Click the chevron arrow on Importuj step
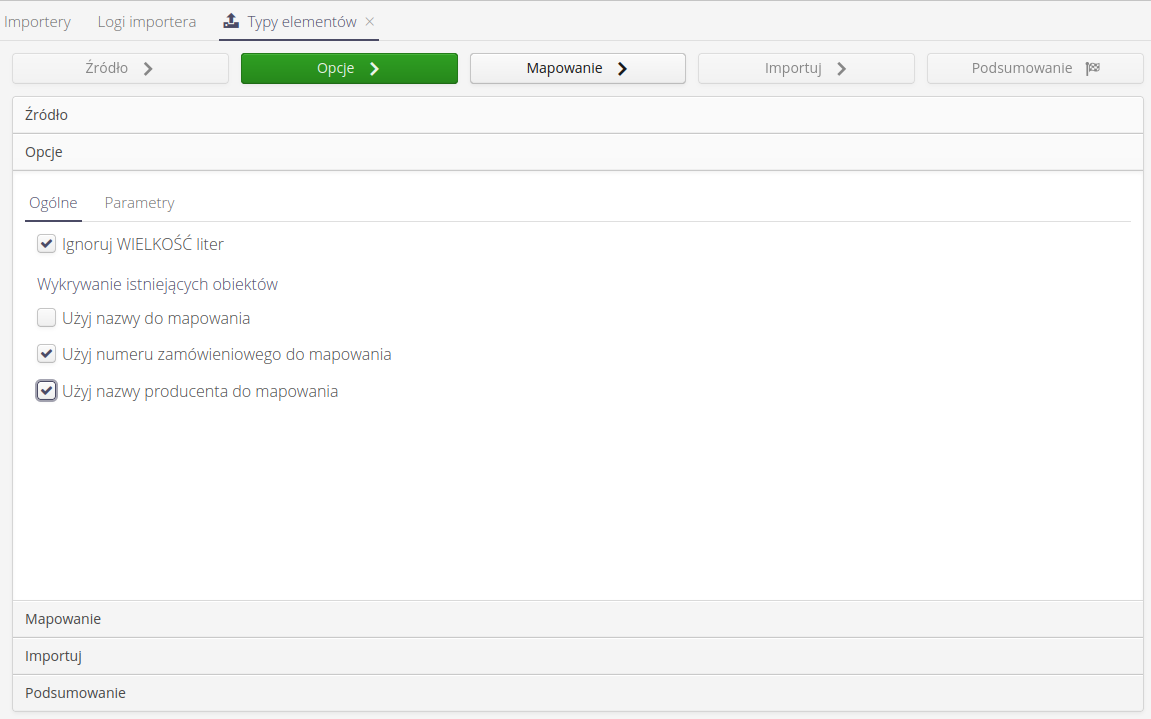This screenshot has height=719, width=1151. click(841, 68)
